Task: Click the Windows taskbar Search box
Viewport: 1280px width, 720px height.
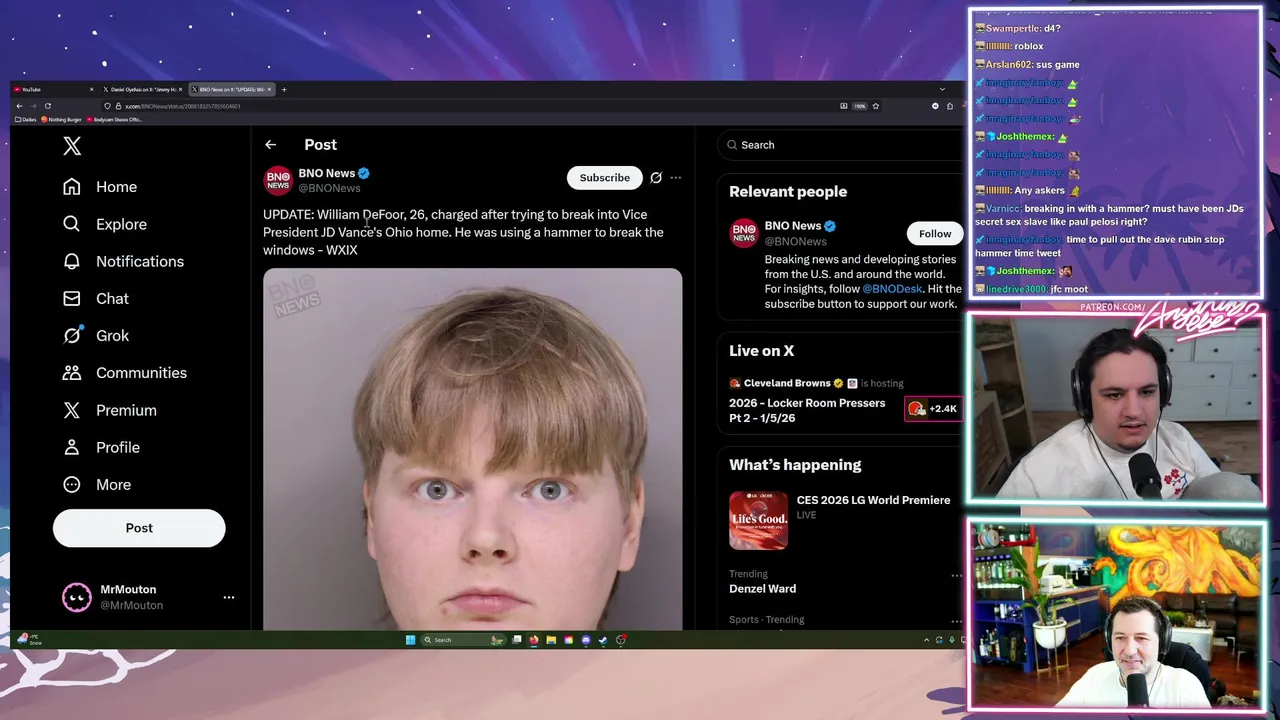Action: 462,640
